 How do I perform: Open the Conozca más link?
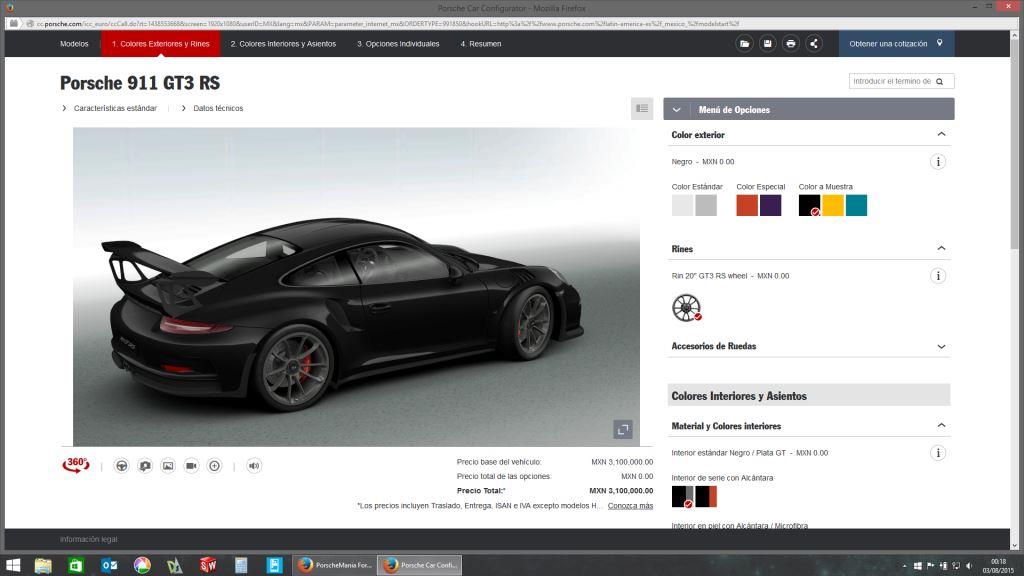[630, 505]
